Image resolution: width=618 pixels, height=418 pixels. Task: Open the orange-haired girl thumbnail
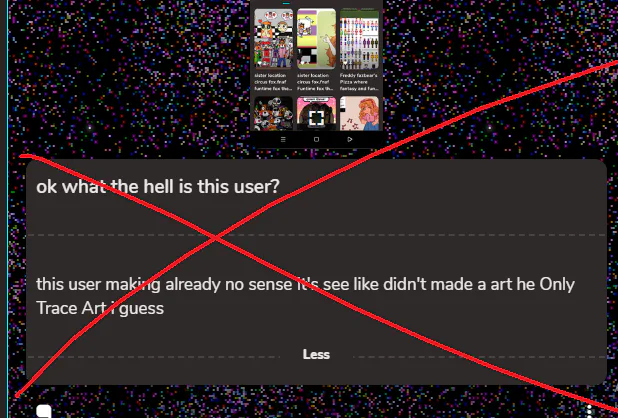point(359,113)
